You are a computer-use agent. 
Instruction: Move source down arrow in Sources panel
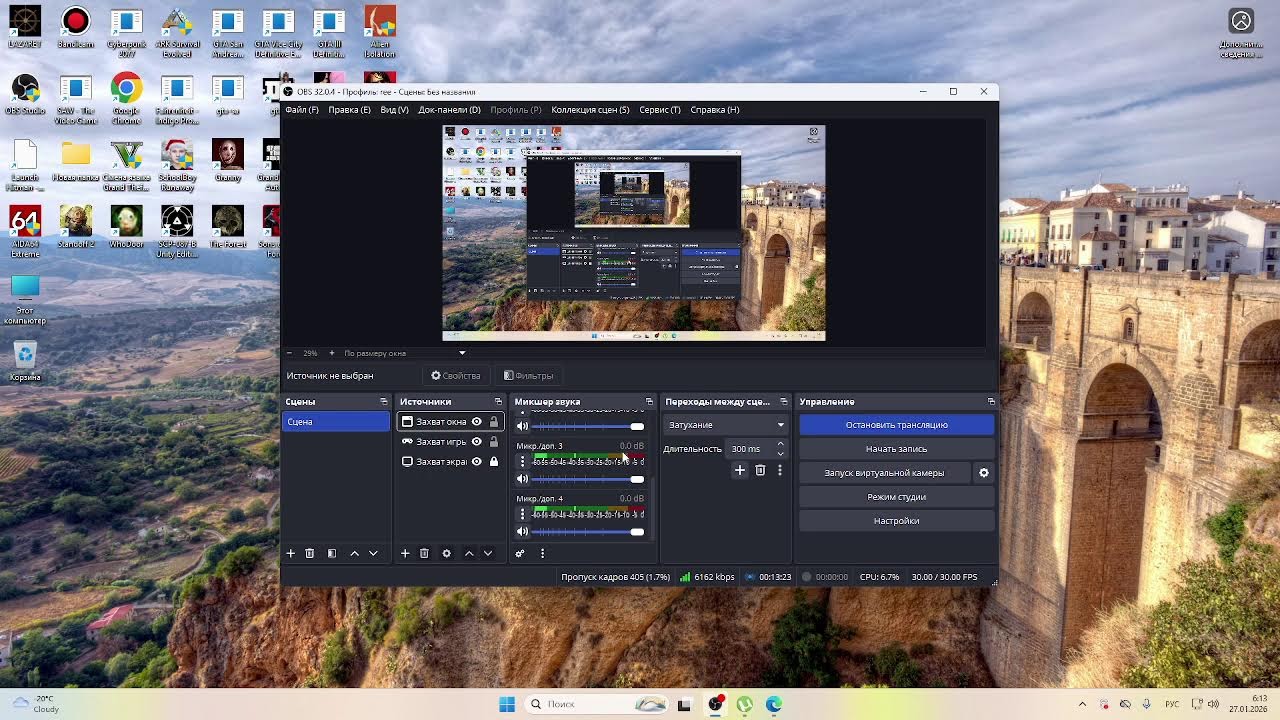tap(488, 553)
